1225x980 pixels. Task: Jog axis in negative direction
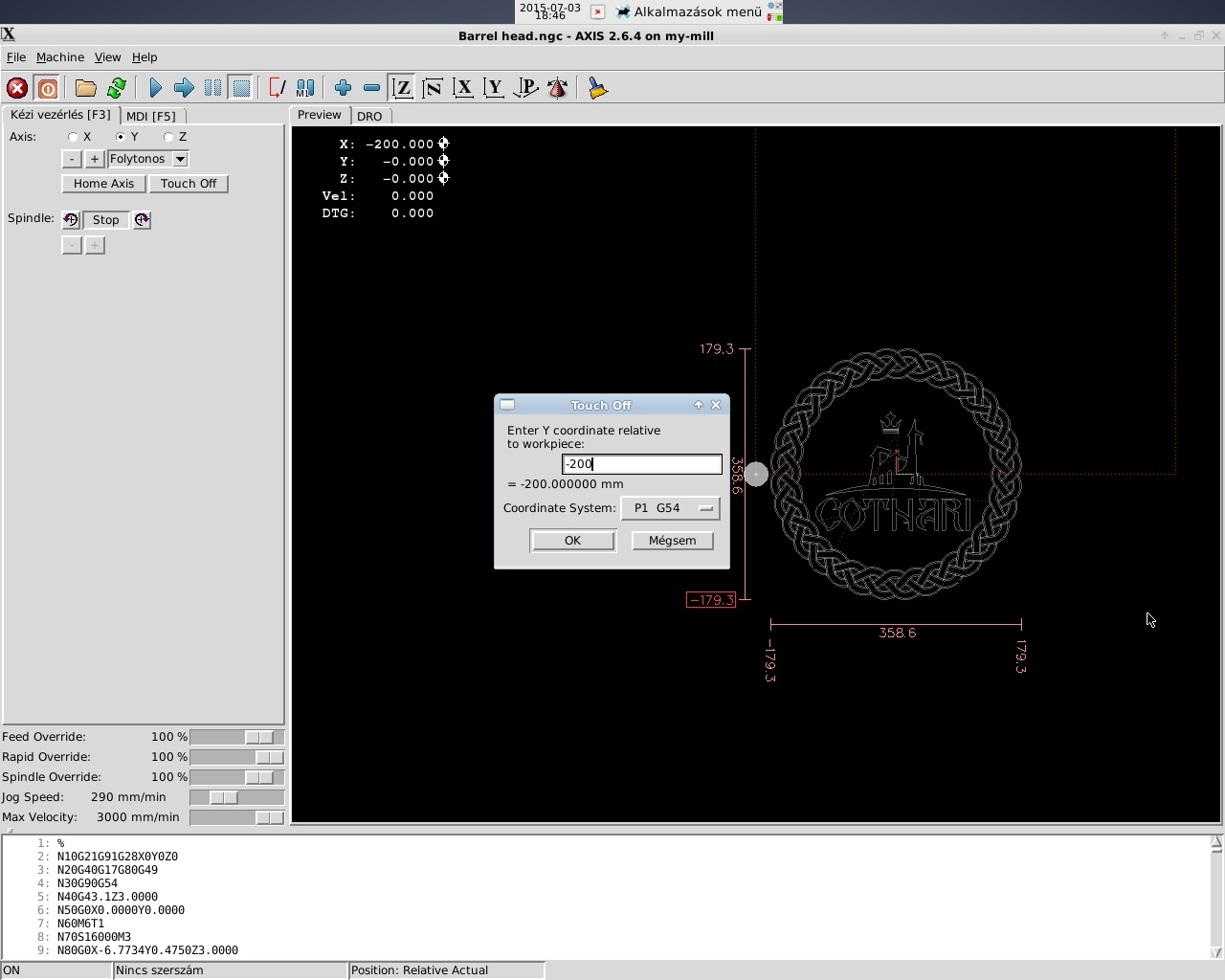click(72, 159)
